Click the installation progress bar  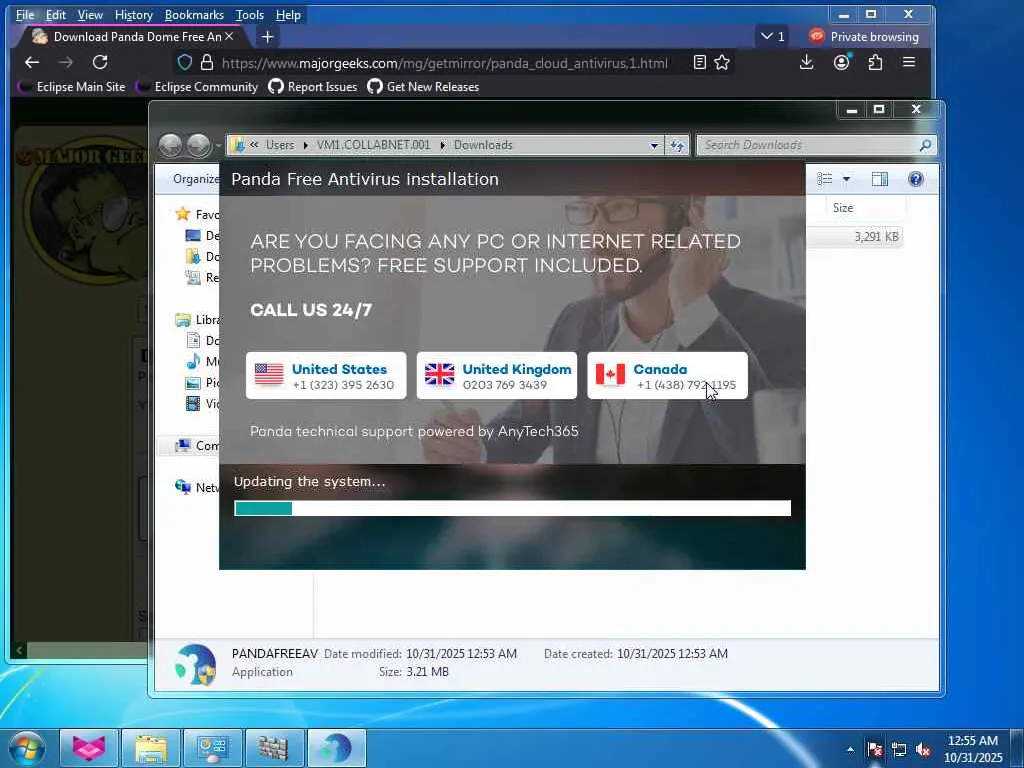coord(513,508)
